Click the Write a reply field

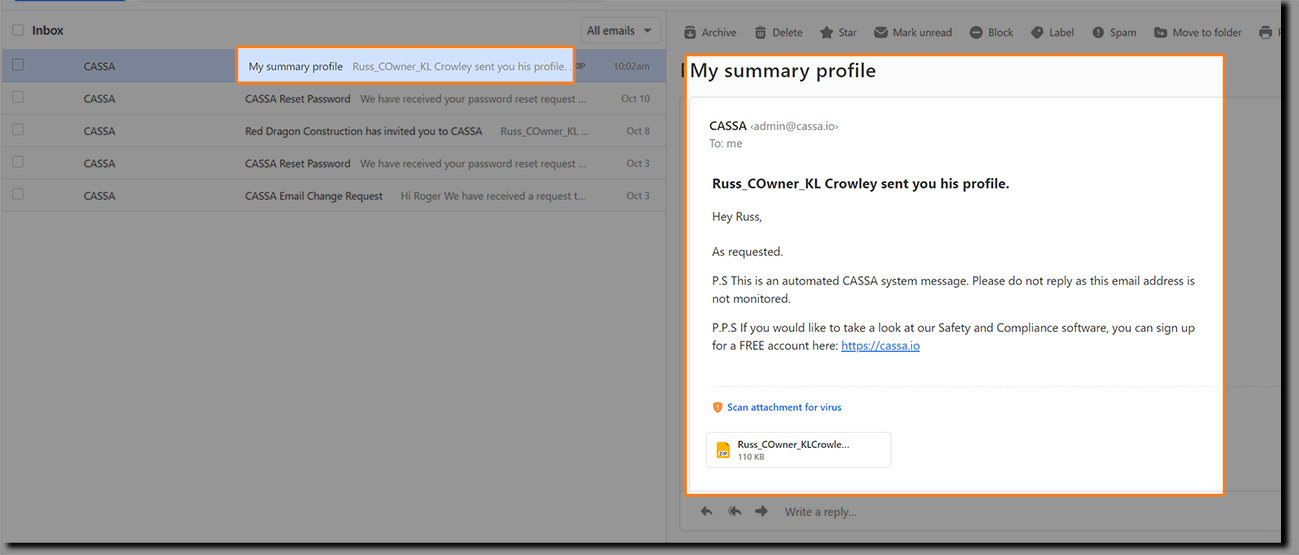point(820,512)
